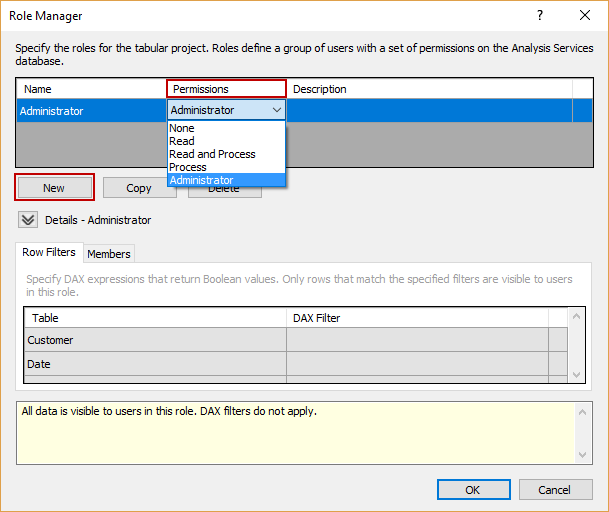The height and width of the screenshot is (512, 609).
Task: Open the Row Filters tab
Action: (x=49, y=253)
